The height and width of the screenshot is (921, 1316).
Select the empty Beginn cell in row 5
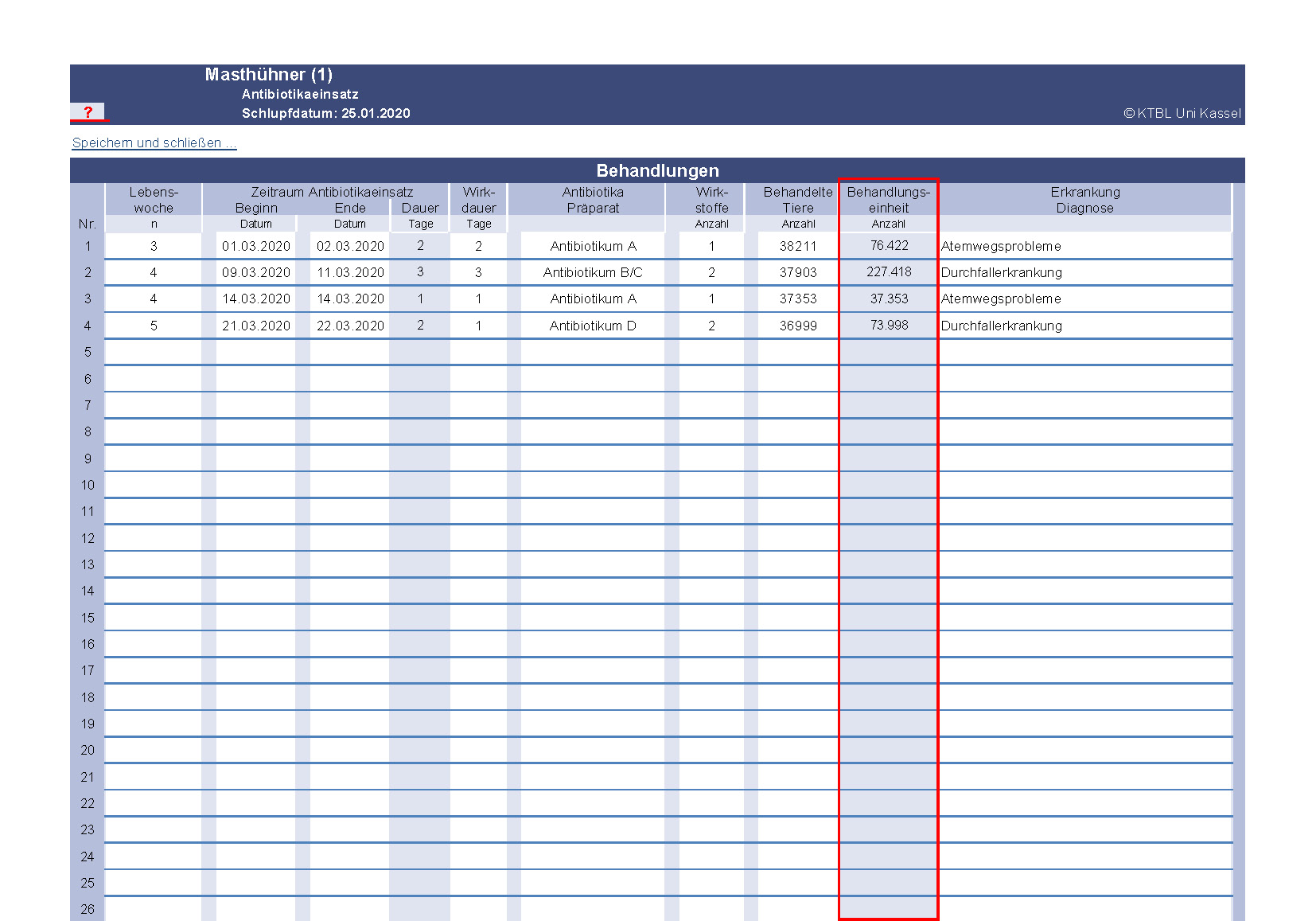(x=255, y=352)
